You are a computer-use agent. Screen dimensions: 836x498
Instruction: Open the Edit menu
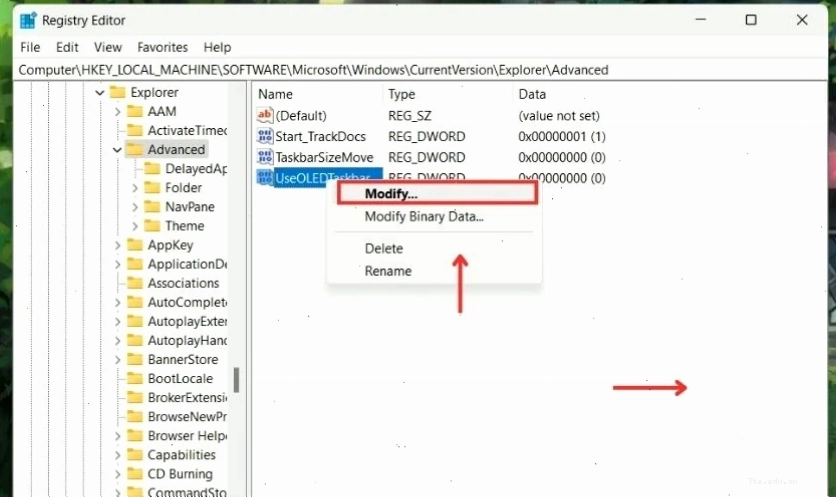(67, 47)
